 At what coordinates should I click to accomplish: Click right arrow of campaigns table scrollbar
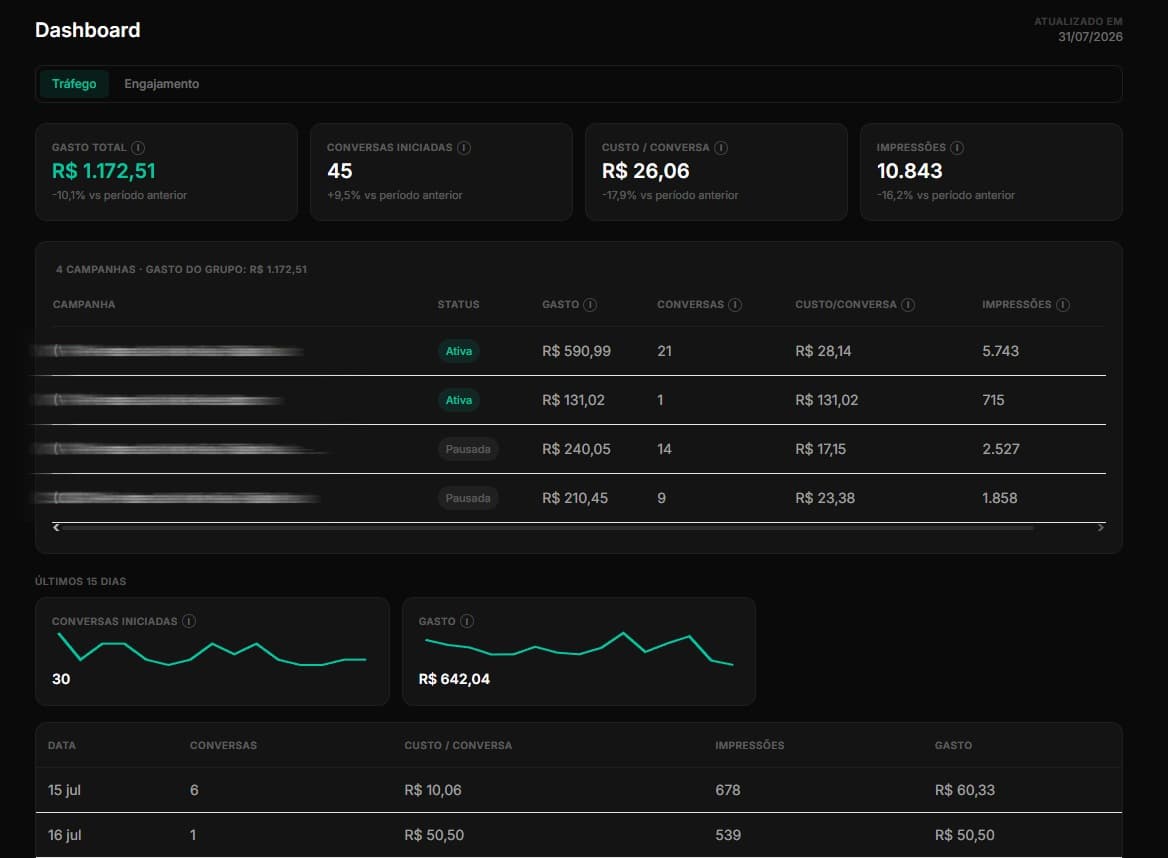click(x=1100, y=527)
